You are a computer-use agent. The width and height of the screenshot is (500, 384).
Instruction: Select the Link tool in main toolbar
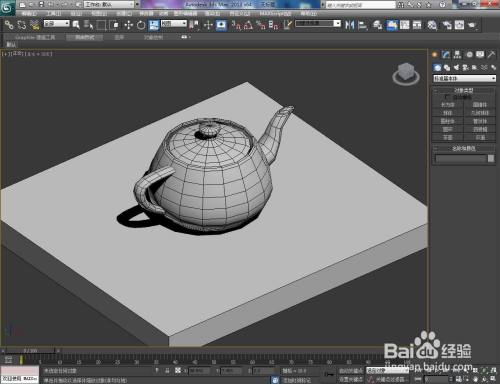(9, 25)
